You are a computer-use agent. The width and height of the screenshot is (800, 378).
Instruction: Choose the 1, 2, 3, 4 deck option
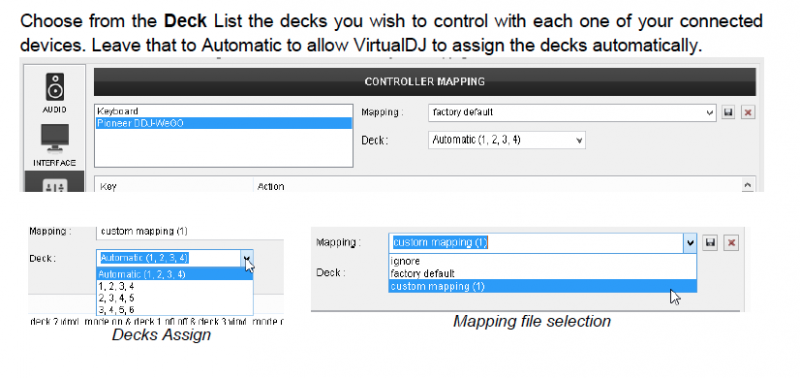(x=174, y=286)
